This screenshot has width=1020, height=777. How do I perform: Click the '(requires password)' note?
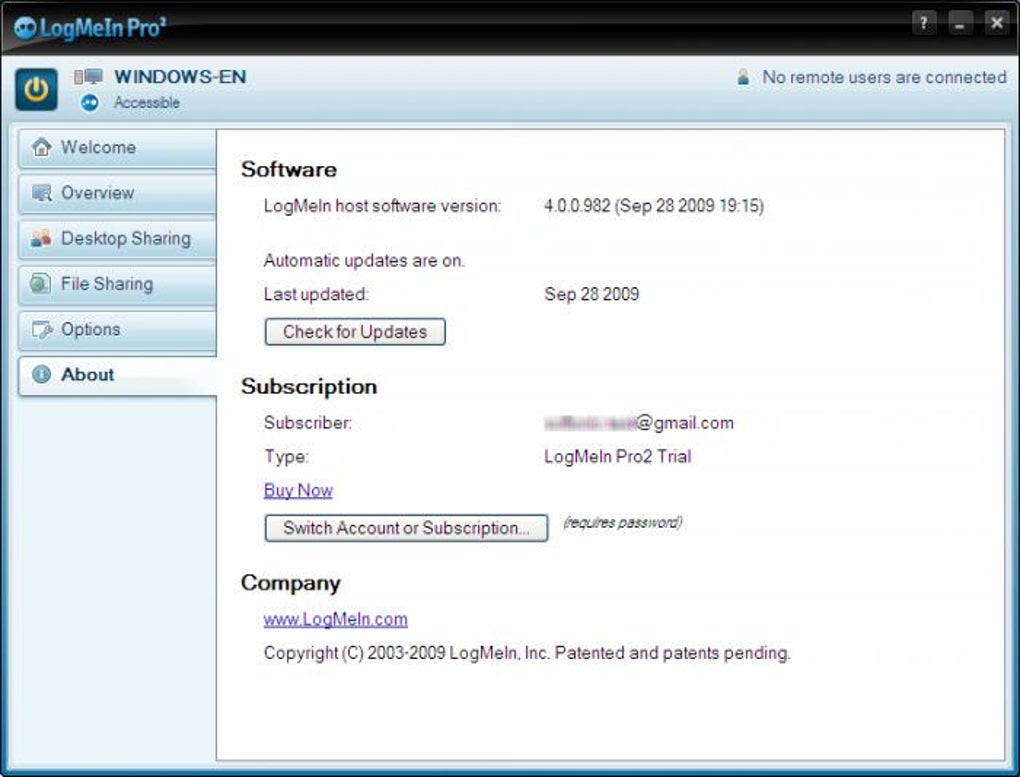(623, 523)
